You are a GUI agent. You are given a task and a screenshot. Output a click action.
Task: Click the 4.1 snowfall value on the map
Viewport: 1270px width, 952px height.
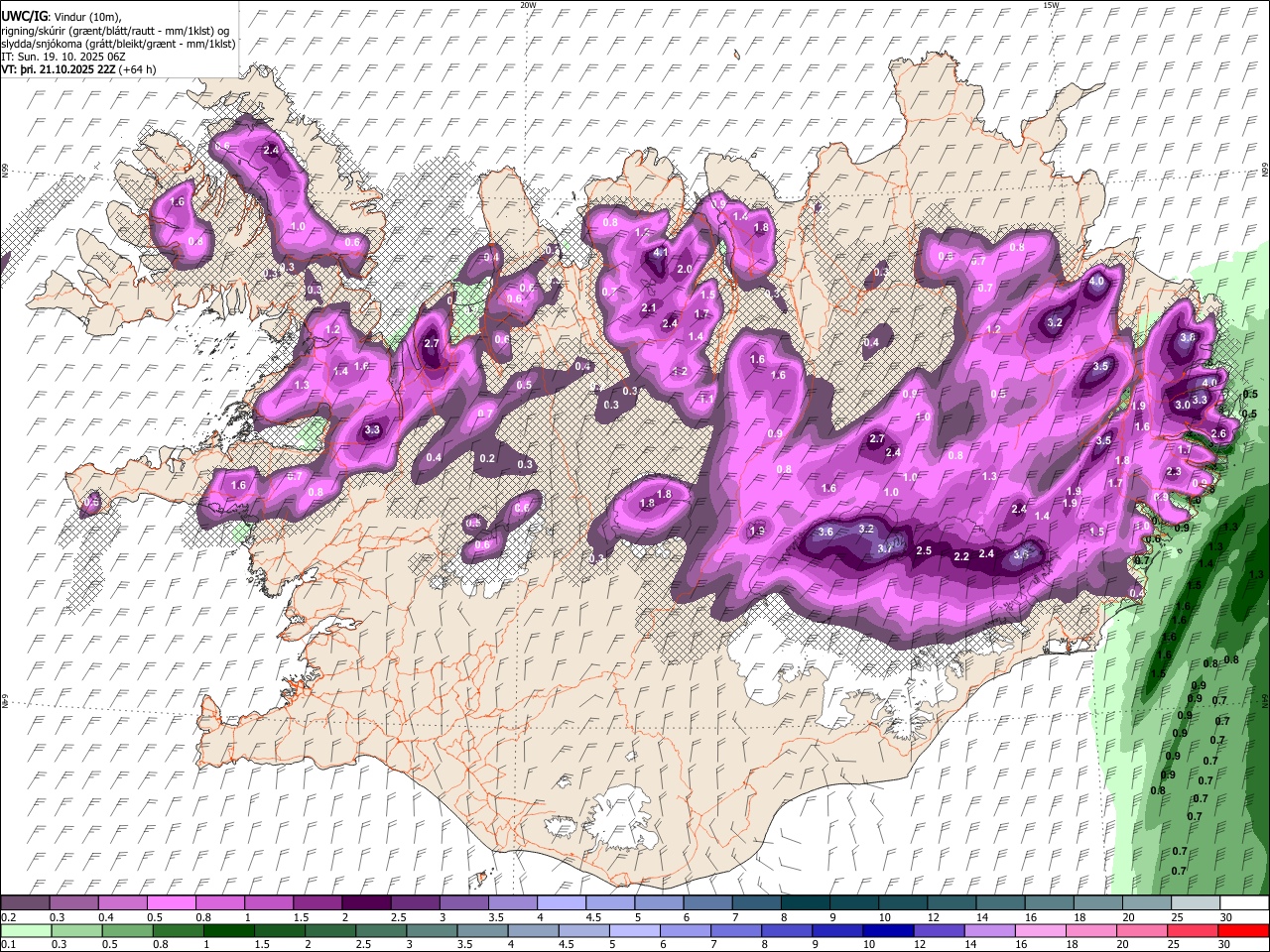click(660, 253)
